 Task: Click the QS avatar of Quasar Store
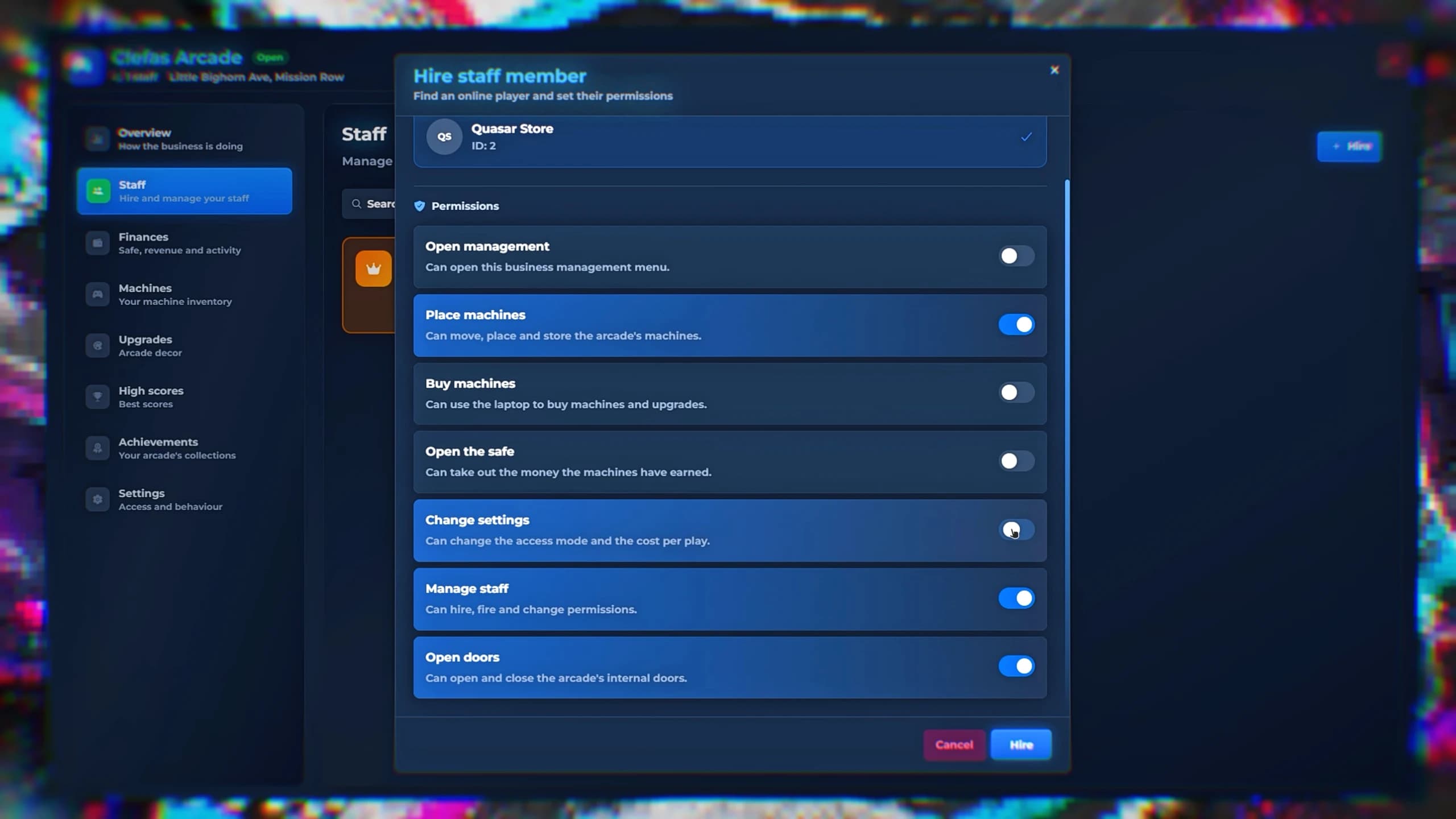pyautogui.click(x=444, y=136)
